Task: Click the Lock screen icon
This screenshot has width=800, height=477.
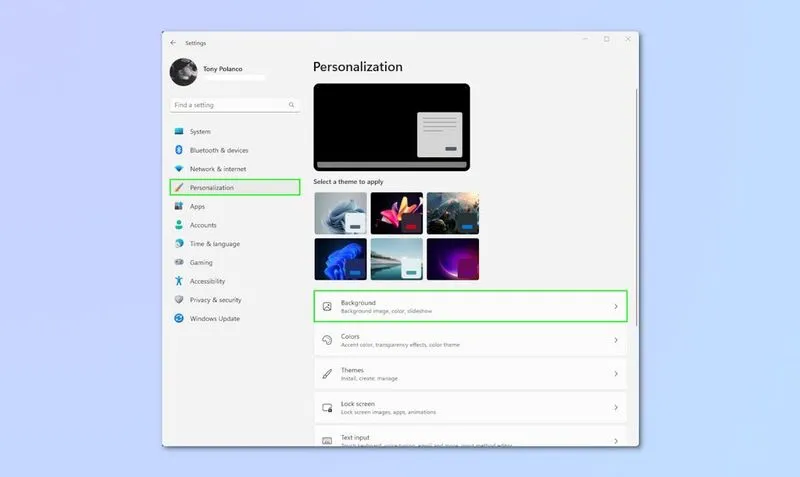Action: click(x=327, y=408)
